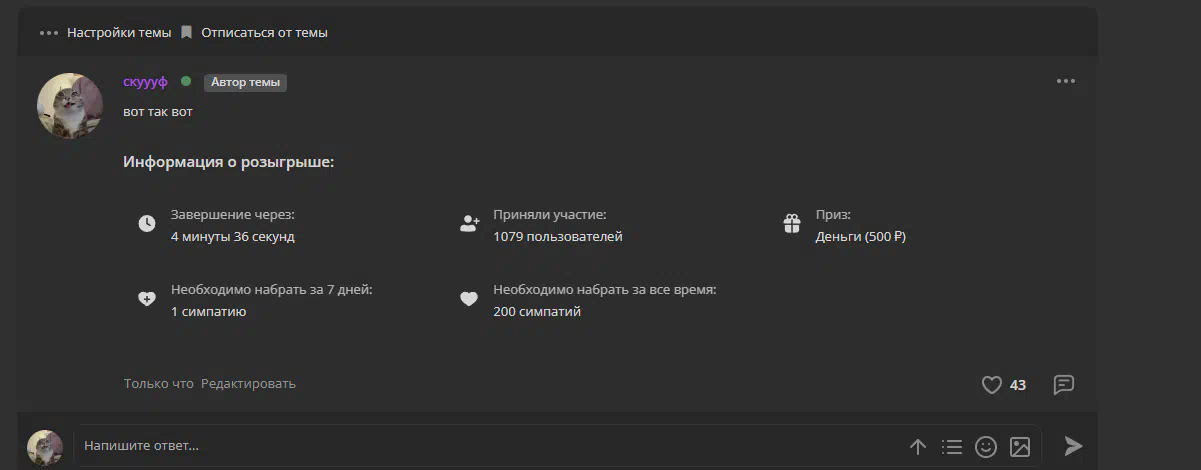Like the post with the heart icon
1201x470 pixels.
point(991,385)
